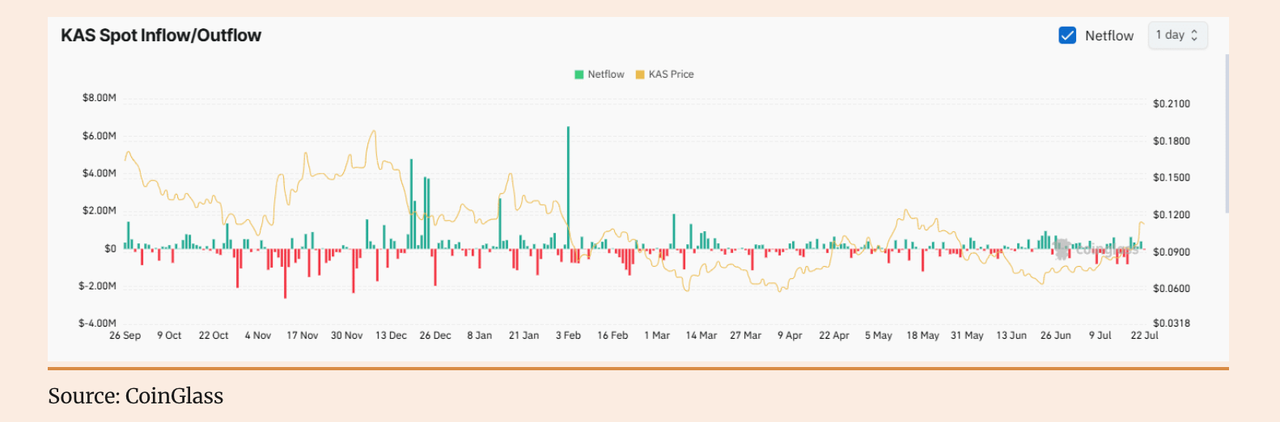1280x422 pixels.
Task: Select the 26 Sep date axis label
Action: point(125,336)
